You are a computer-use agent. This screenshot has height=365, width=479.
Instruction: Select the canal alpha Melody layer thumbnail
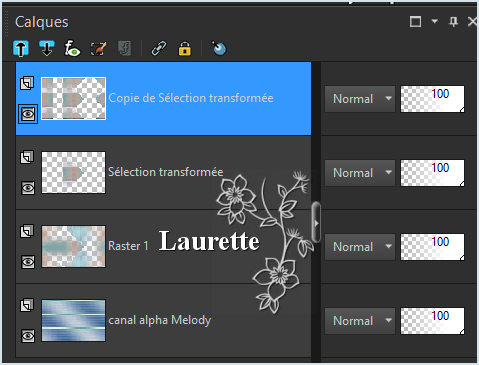73,320
